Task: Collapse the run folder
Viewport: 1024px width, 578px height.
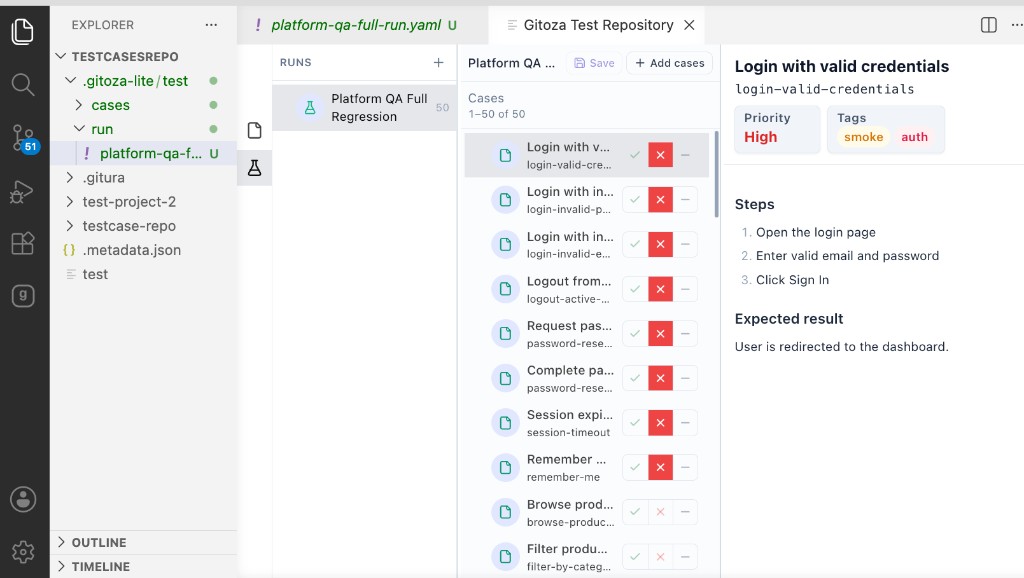Action: tap(79, 129)
